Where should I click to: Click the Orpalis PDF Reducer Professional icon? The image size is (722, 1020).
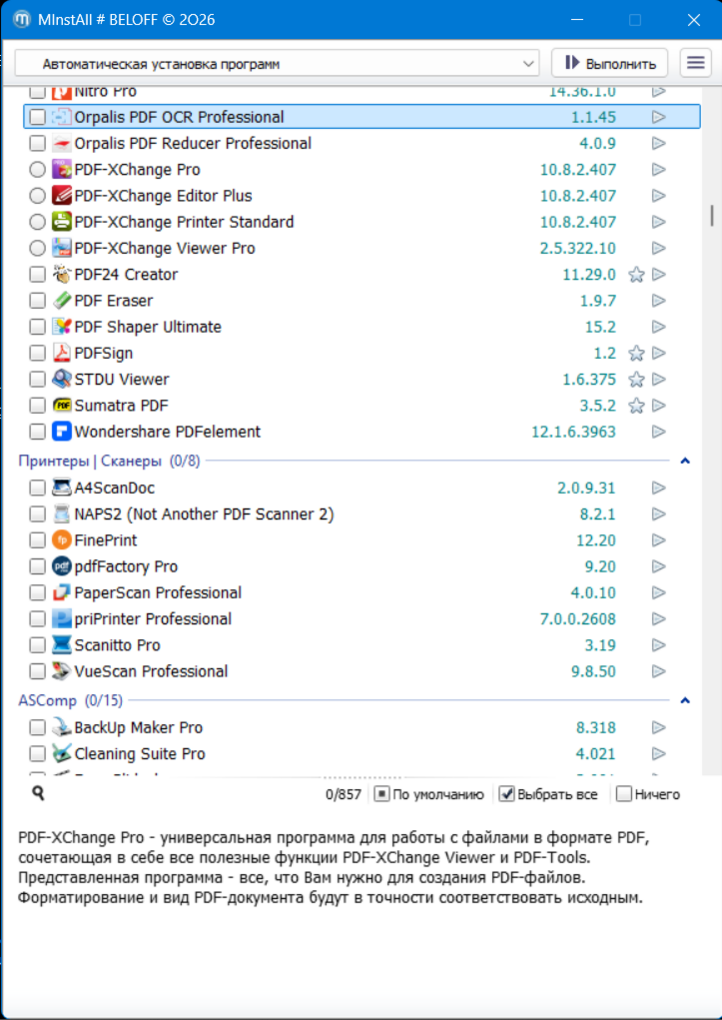(62, 143)
